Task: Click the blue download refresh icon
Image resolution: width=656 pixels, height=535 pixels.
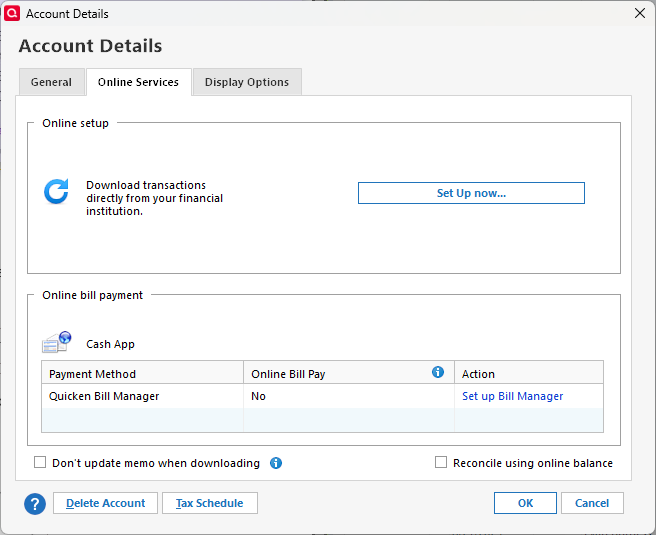Action: pyautogui.click(x=56, y=192)
